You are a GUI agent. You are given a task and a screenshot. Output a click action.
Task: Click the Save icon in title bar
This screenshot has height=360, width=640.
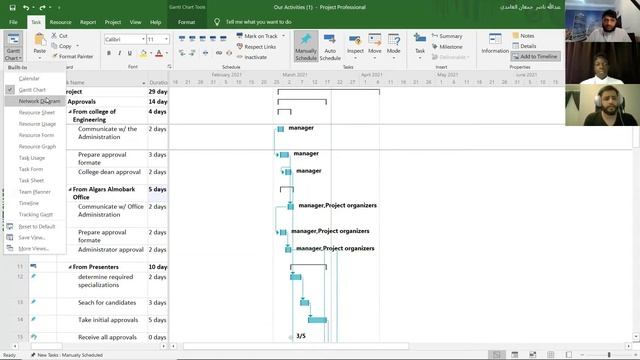coord(13,7)
